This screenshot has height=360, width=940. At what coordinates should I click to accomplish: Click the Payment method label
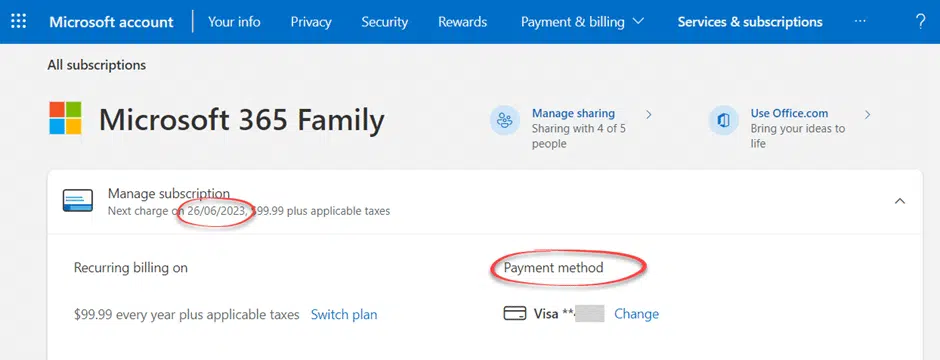(553, 268)
